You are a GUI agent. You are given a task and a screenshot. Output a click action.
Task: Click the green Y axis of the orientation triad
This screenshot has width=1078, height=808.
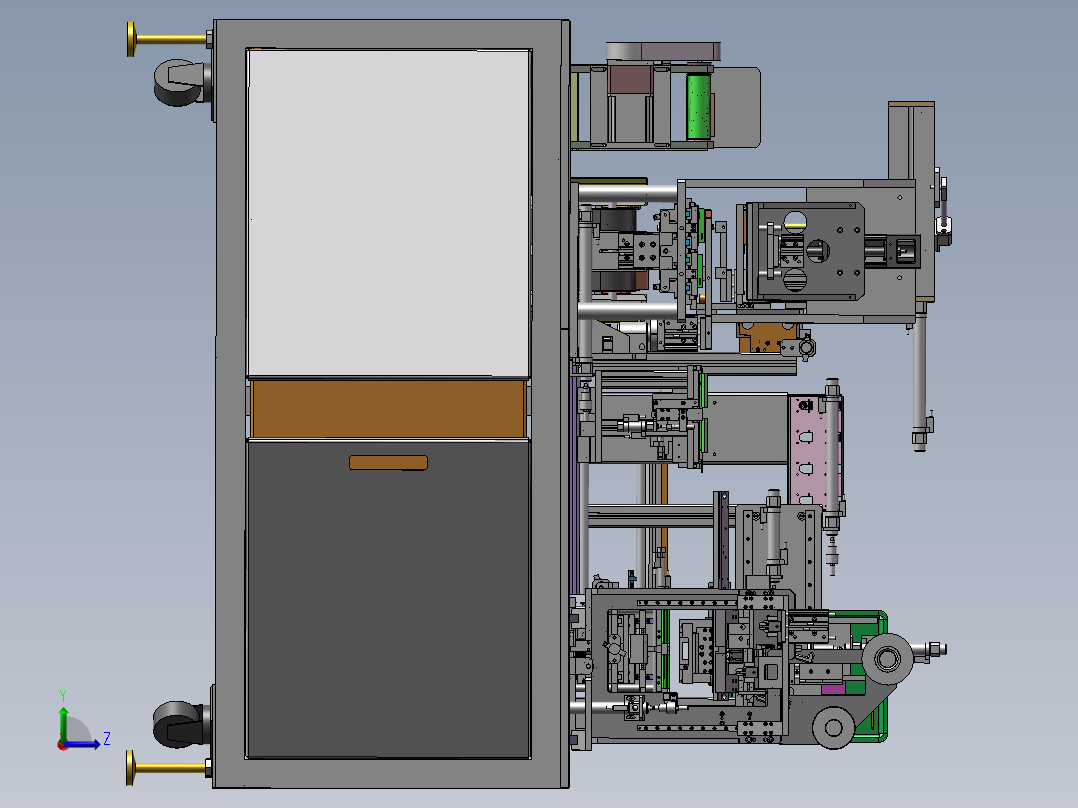point(63,723)
